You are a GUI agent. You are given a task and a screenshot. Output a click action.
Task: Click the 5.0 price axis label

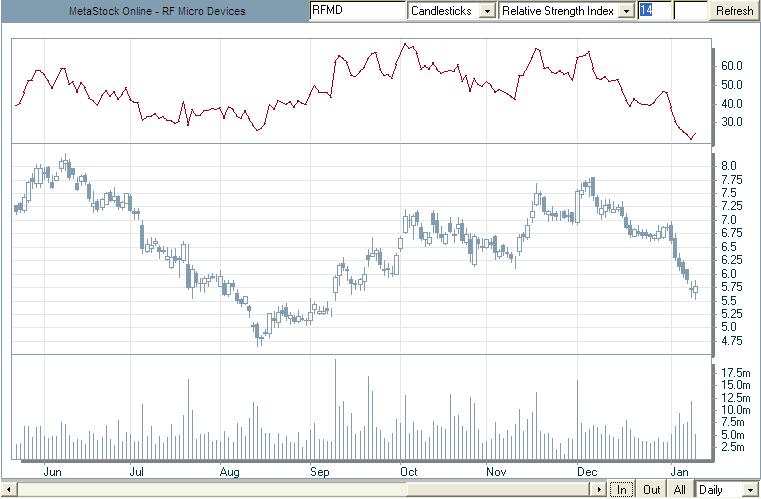[728, 327]
